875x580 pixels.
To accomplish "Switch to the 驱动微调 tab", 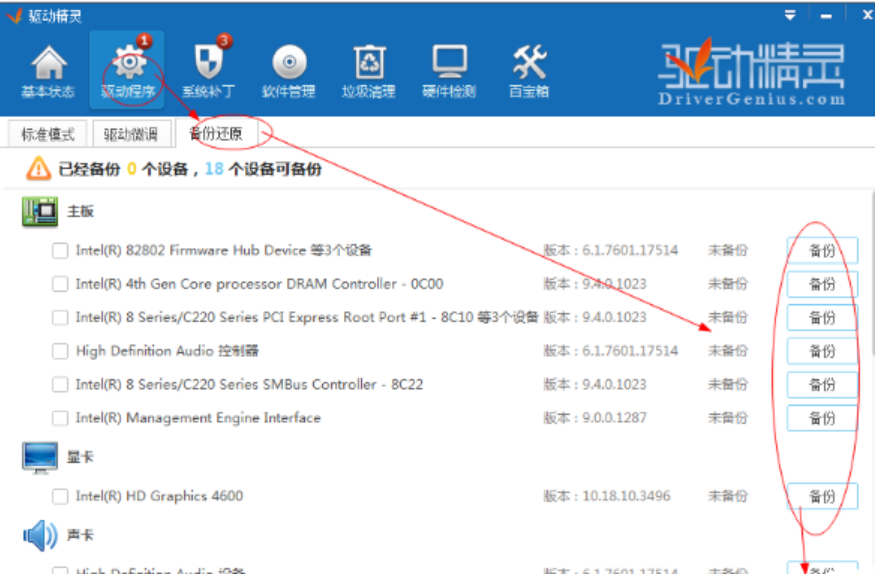I will [130, 134].
